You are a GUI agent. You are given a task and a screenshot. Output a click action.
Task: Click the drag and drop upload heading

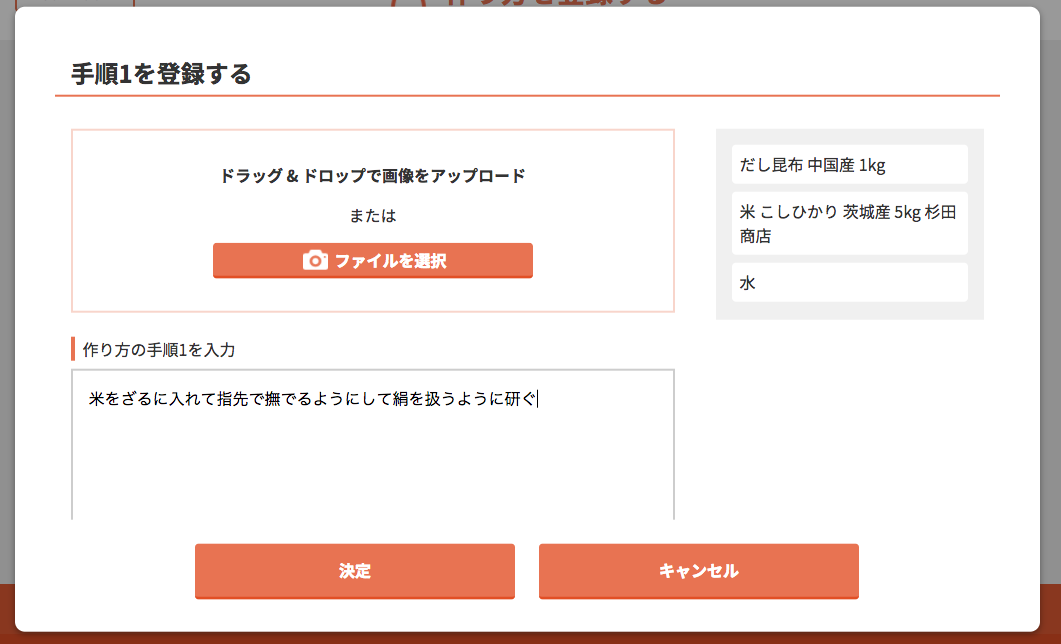click(372, 176)
